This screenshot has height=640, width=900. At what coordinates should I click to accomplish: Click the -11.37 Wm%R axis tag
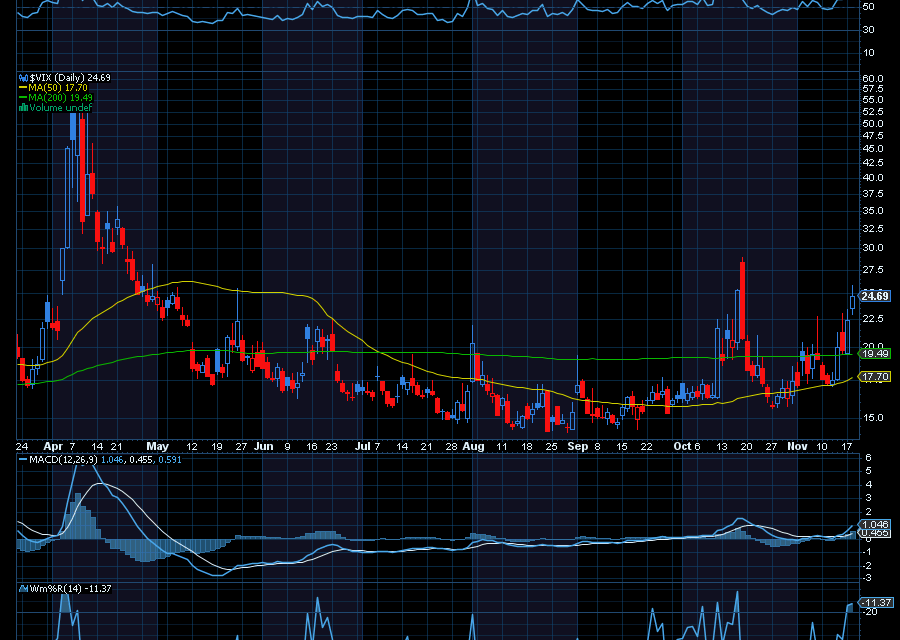tap(877, 602)
